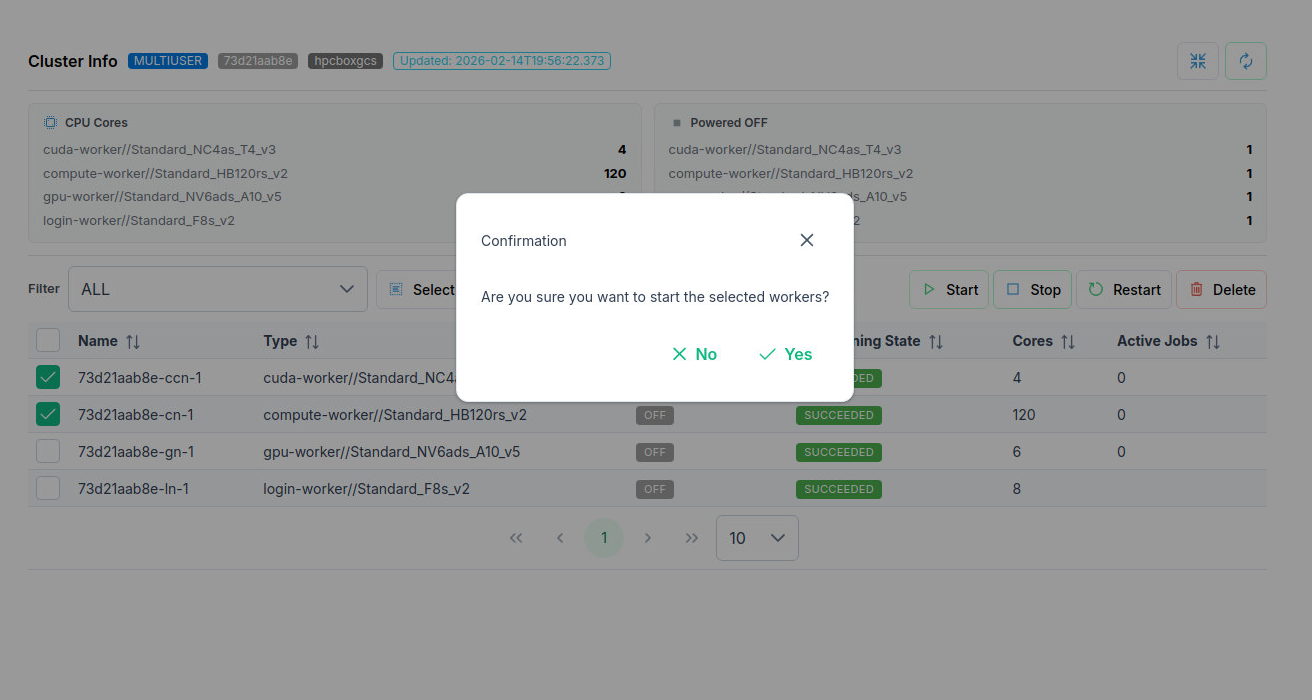The image size is (1312, 700).
Task: Toggle the select-all header checkbox
Action: point(48,340)
